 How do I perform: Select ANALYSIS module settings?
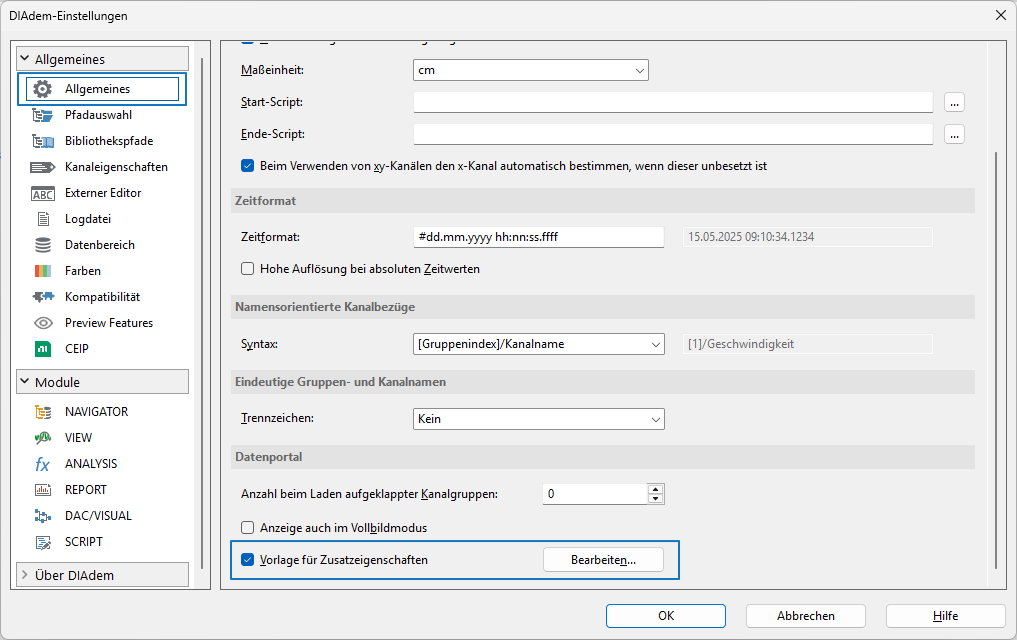click(91, 464)
